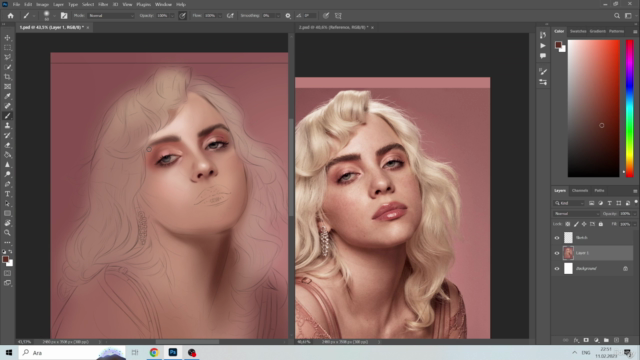The image size is (640, 360).
Task: Hide the Background layer
Action: (557, 269)
